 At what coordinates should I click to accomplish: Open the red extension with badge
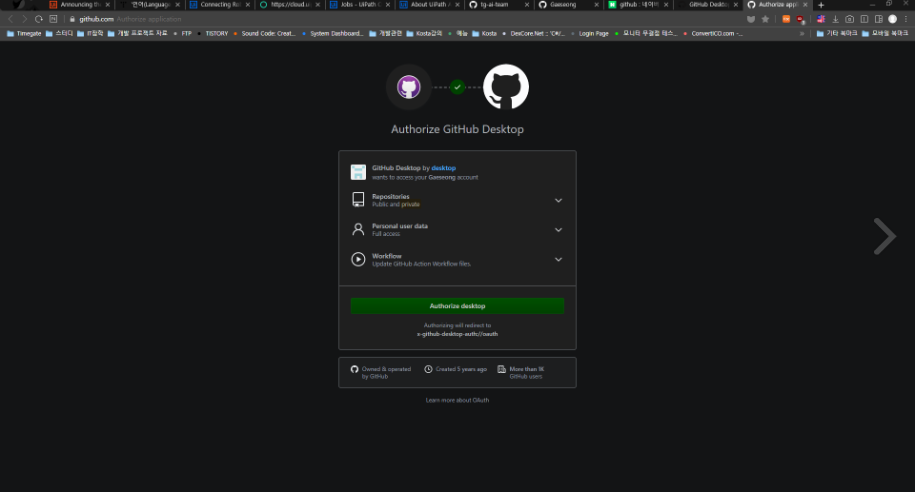pyautogui.click(x=800, y=20)
